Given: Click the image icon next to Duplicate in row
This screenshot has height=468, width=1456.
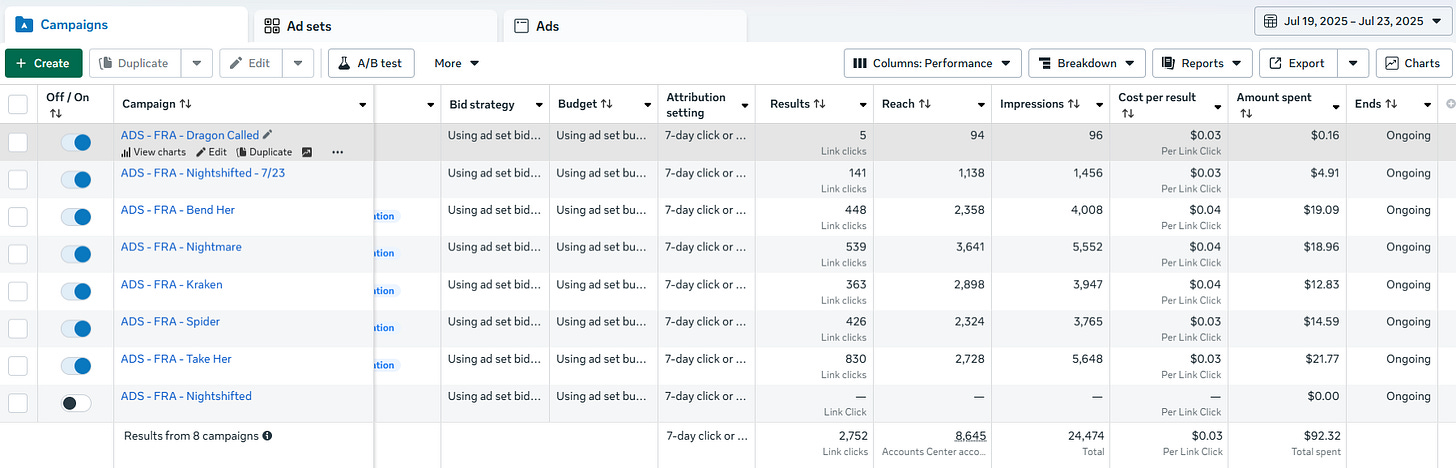Looking at the screenshot, I should [307, 152].
